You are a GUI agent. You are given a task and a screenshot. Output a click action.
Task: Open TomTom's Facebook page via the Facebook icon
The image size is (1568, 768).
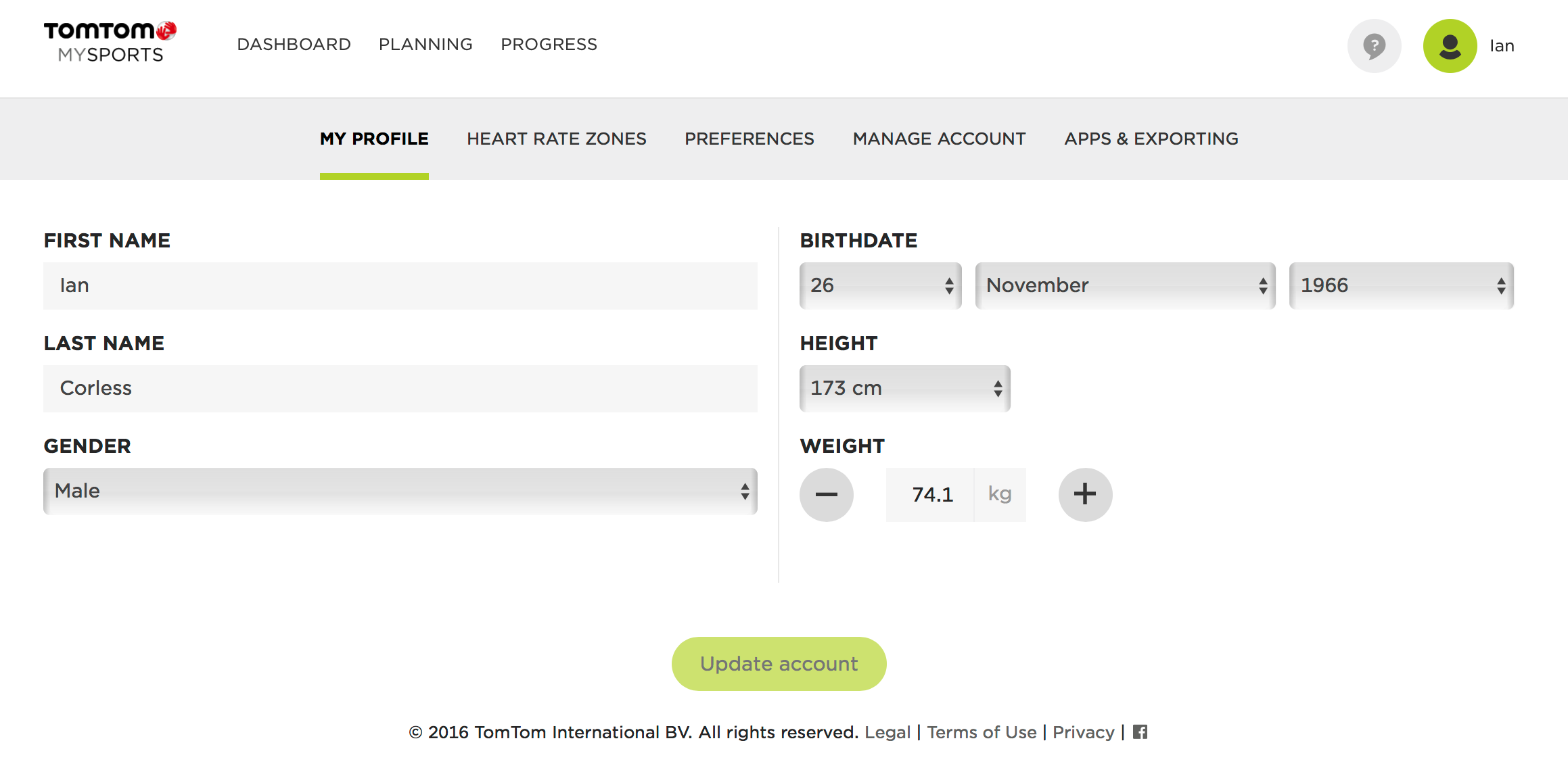click(1140, 731)
